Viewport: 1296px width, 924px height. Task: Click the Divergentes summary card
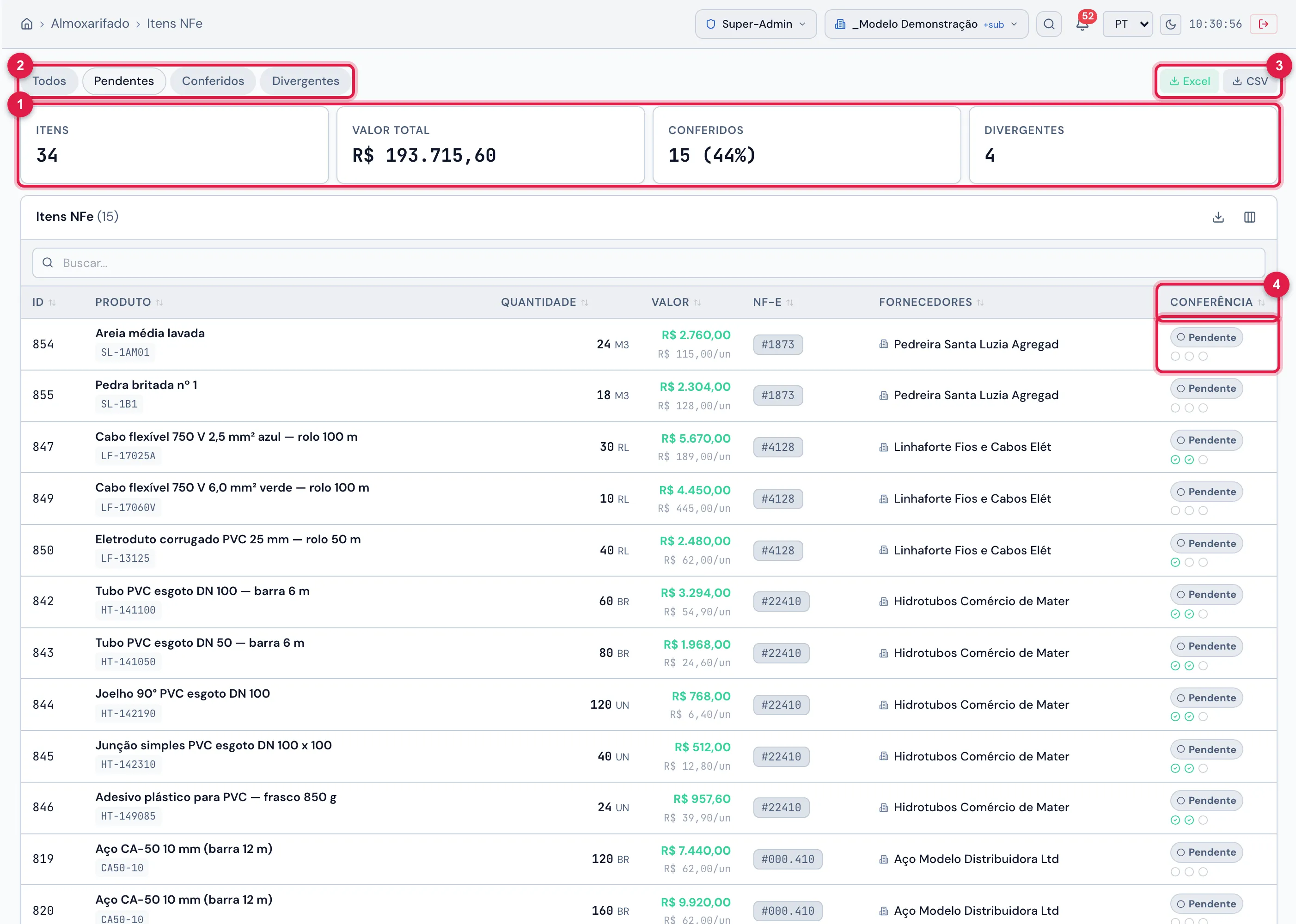(1122, 145)
